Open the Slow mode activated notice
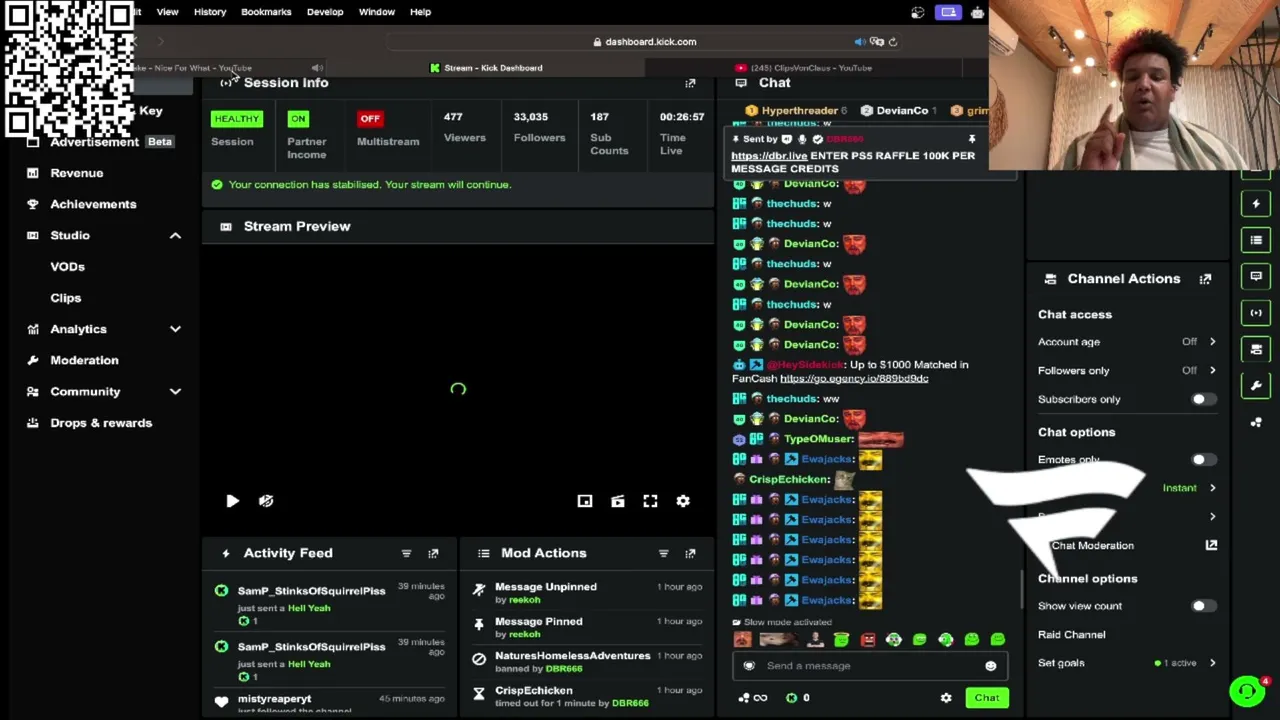 click(x=781, y=622)
